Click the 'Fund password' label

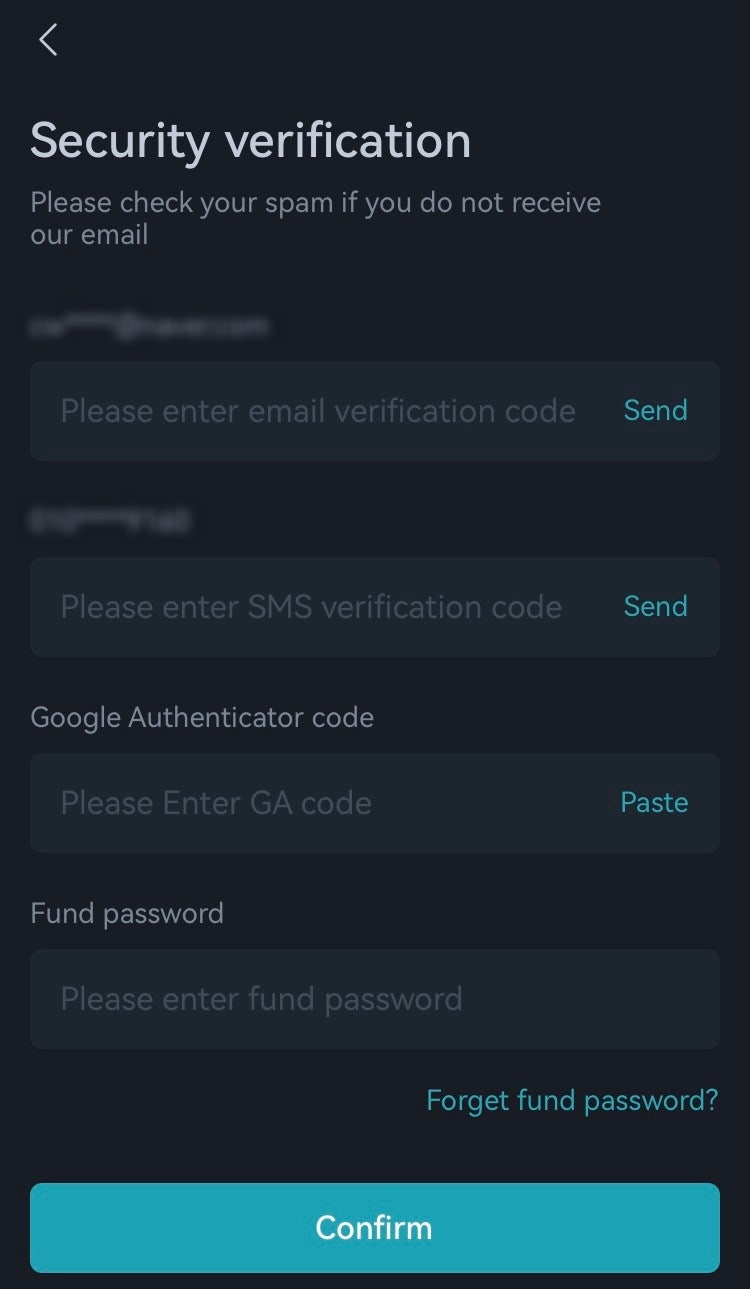point(127,914)
